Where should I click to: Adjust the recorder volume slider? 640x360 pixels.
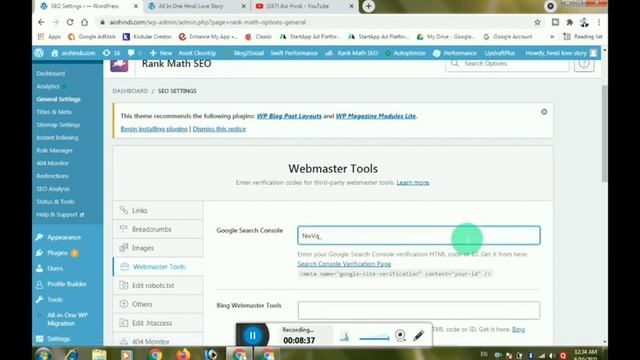[374, 338]
